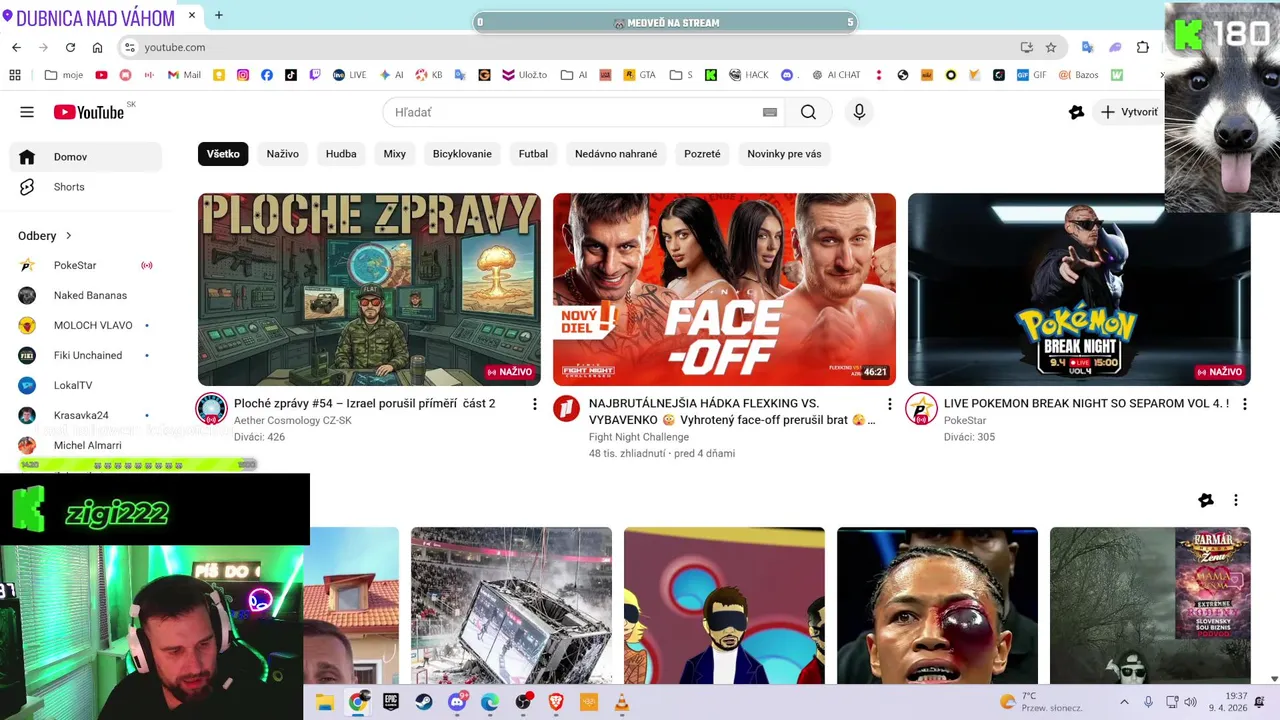Select the Naživo filter chip

283,154
